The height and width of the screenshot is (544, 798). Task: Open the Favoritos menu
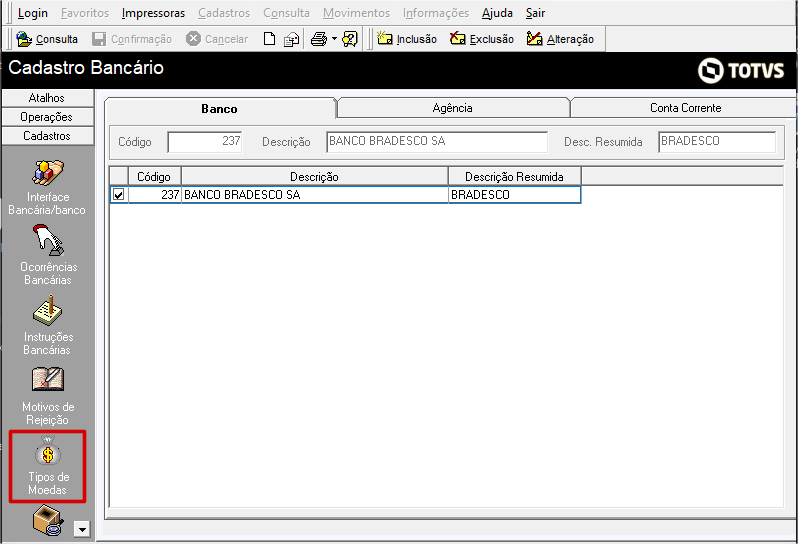[x=85, y=13]
